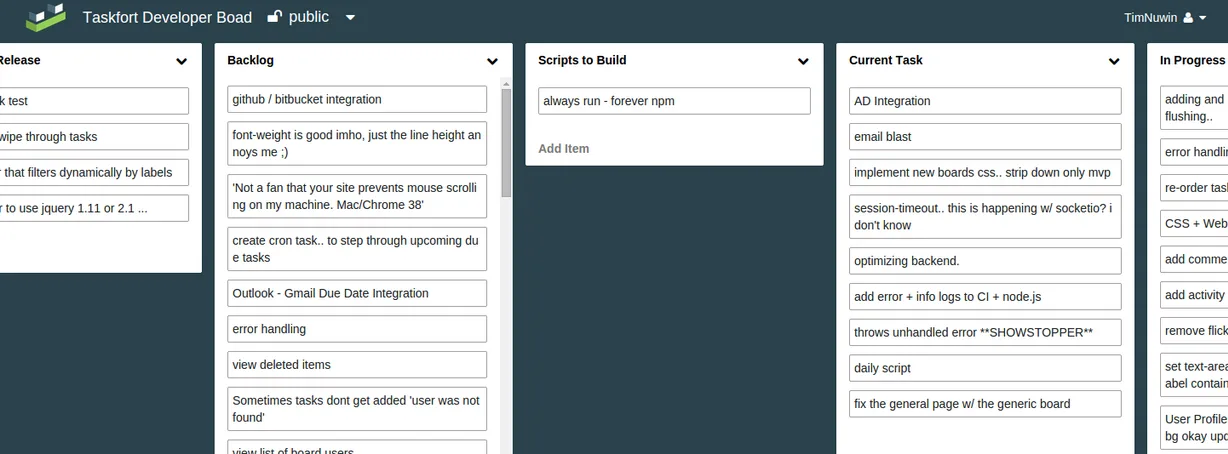The image size is (1228, 454).
Task: Open the 'create cron task' card
Action: coord(357,250)
